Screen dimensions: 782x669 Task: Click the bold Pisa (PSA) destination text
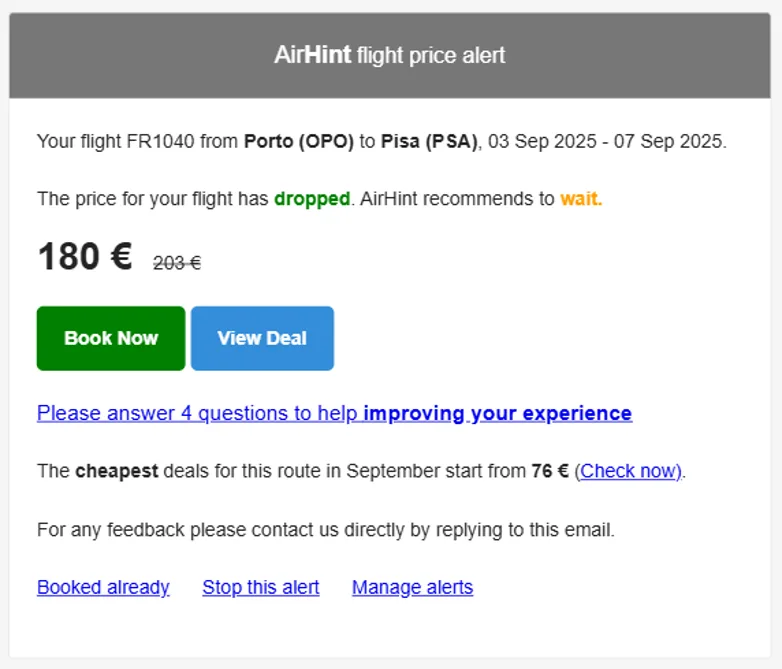click(430, 141)
